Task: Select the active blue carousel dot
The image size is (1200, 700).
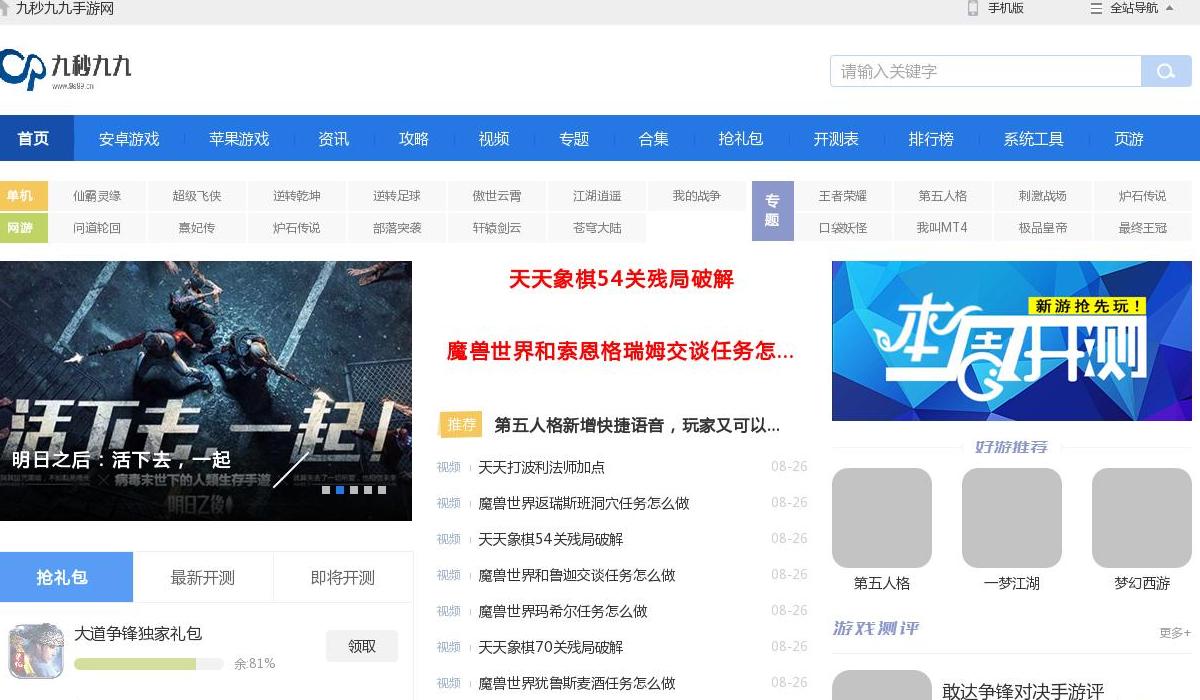Action: (340, 490)
